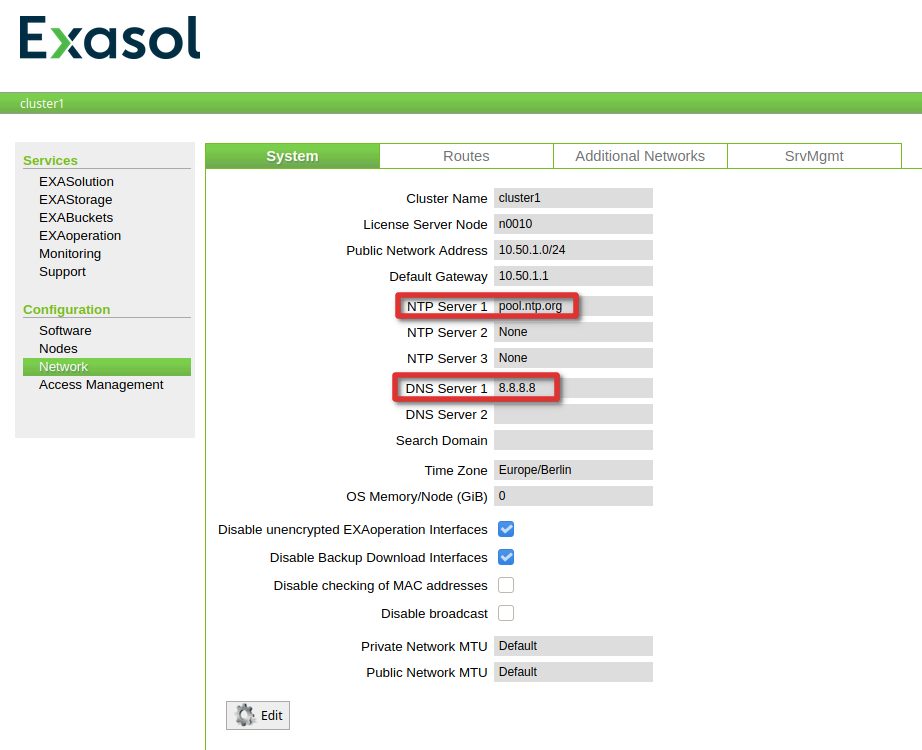922x750 pixels.
Task: Click the Search Domain field
Action: point(573,440)
